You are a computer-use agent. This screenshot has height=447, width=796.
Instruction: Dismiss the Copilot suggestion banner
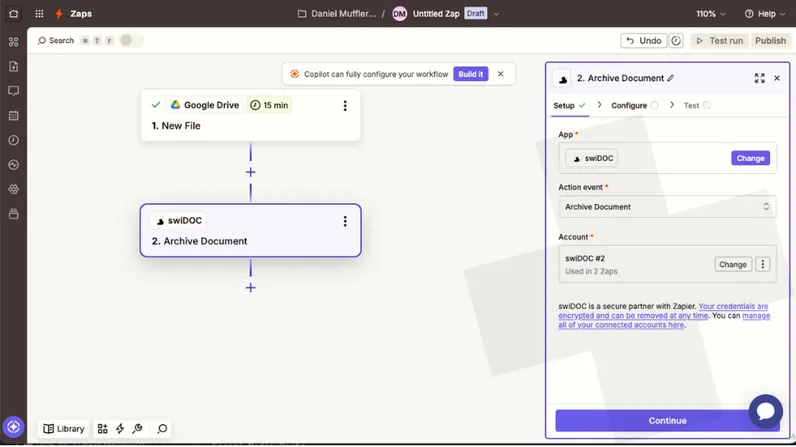[x=501, y=74]
